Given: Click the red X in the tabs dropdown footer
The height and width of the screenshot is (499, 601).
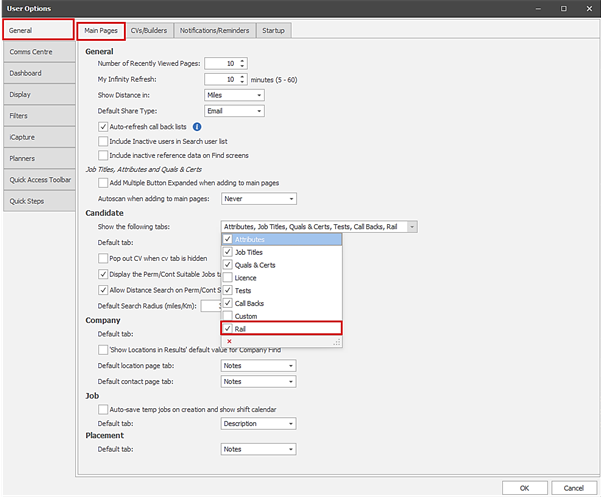Looking at the screenshot, I should 229,341.
